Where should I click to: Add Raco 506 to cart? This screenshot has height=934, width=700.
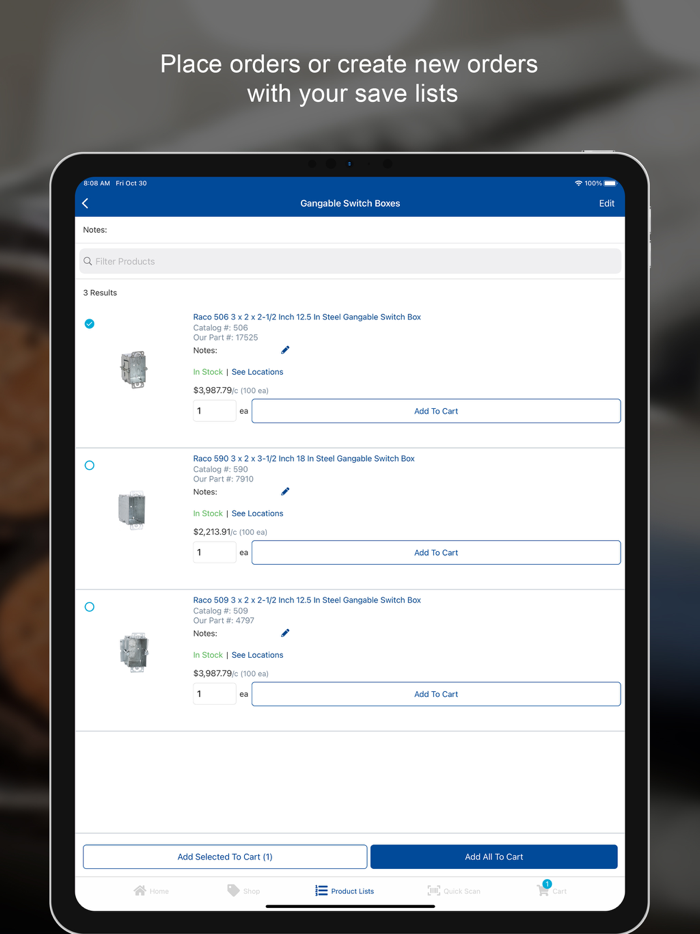point(436,411)
